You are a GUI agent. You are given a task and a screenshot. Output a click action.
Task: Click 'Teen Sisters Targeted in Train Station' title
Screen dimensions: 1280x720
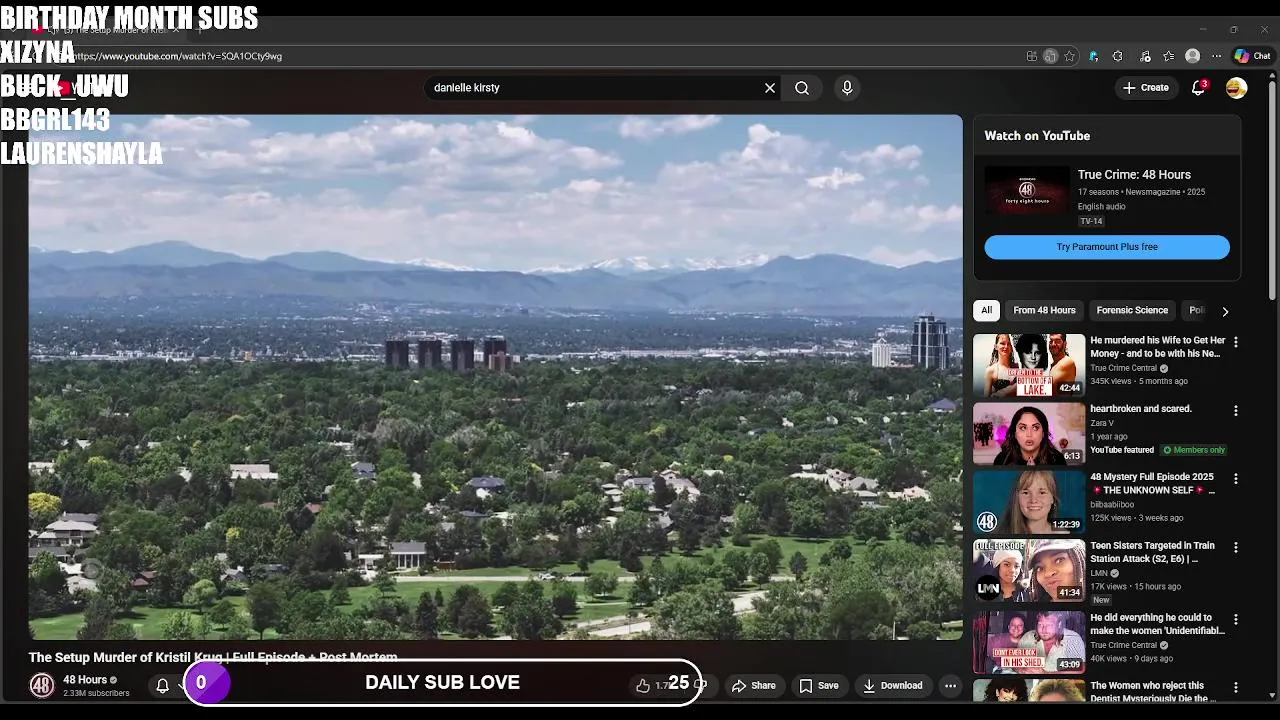pyautogui.click(x=1152, y=552)
